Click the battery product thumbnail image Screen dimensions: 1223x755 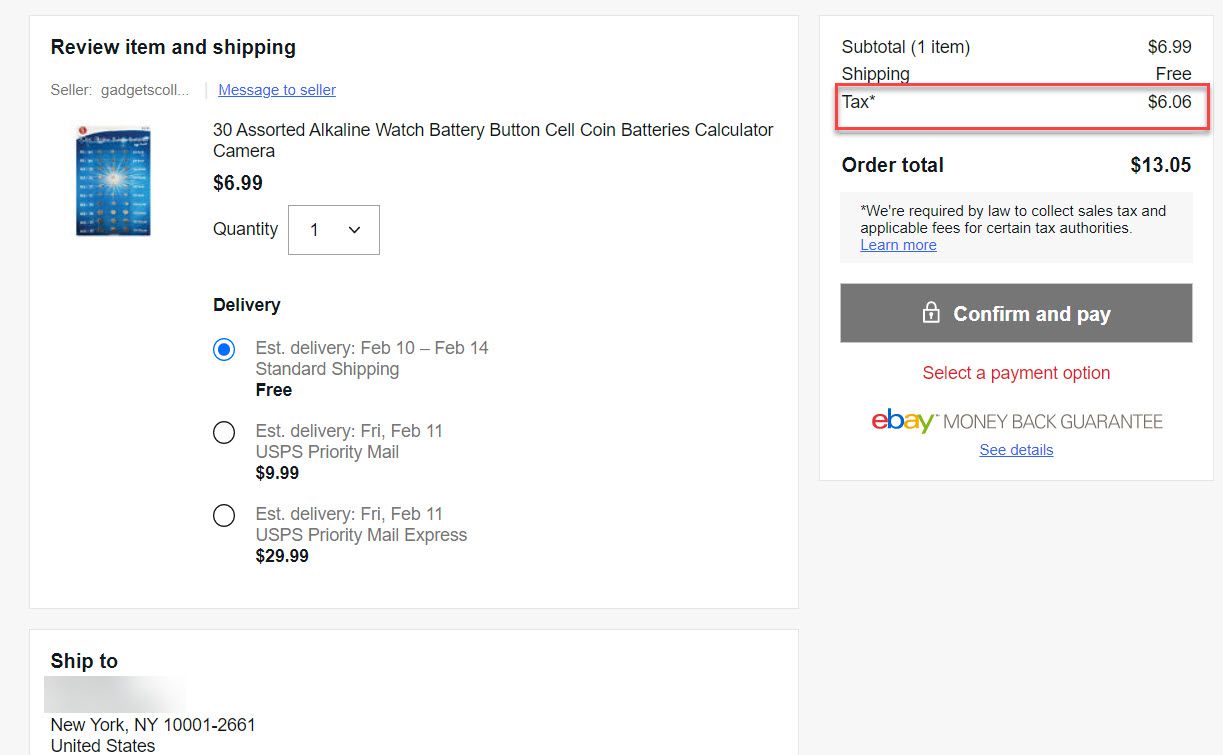112,181
